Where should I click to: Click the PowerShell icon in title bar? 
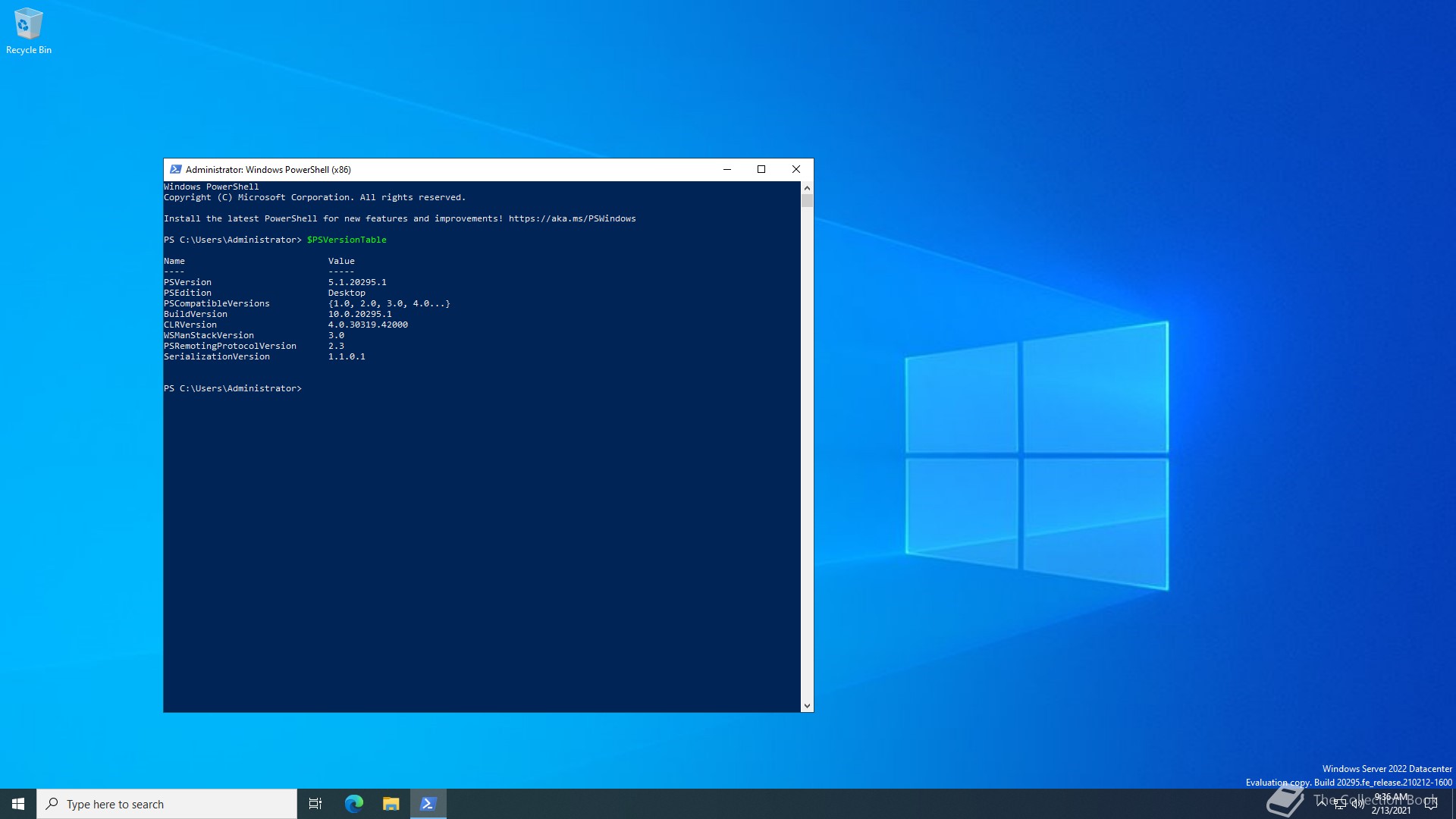coord(175,169)
